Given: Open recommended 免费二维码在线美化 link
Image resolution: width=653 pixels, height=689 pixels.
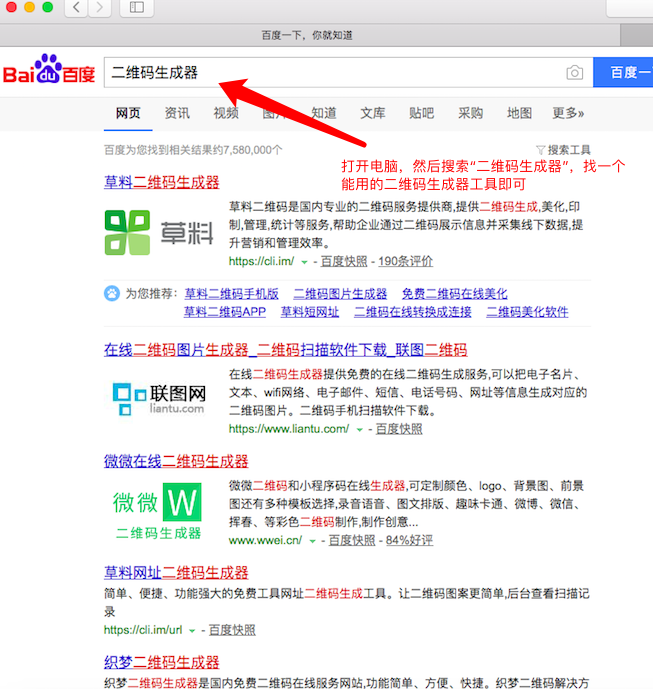Looking at the screenshot, I should pyautogui.click(x=455, y=294).
